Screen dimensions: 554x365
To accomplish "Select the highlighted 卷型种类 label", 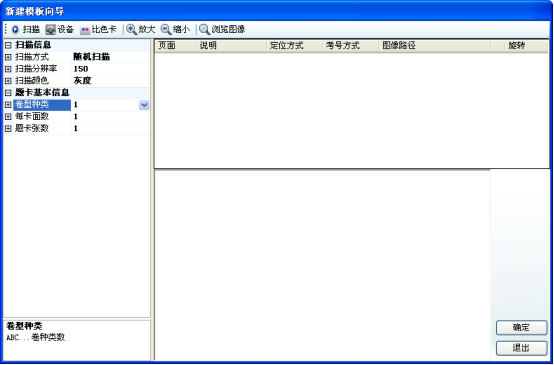I will click(x=42, y=105).
